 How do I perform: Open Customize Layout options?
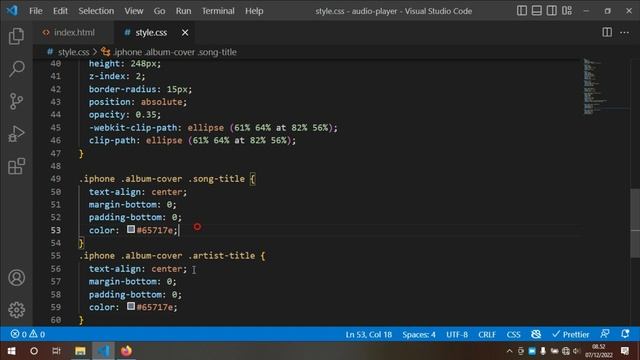(567, 11)
